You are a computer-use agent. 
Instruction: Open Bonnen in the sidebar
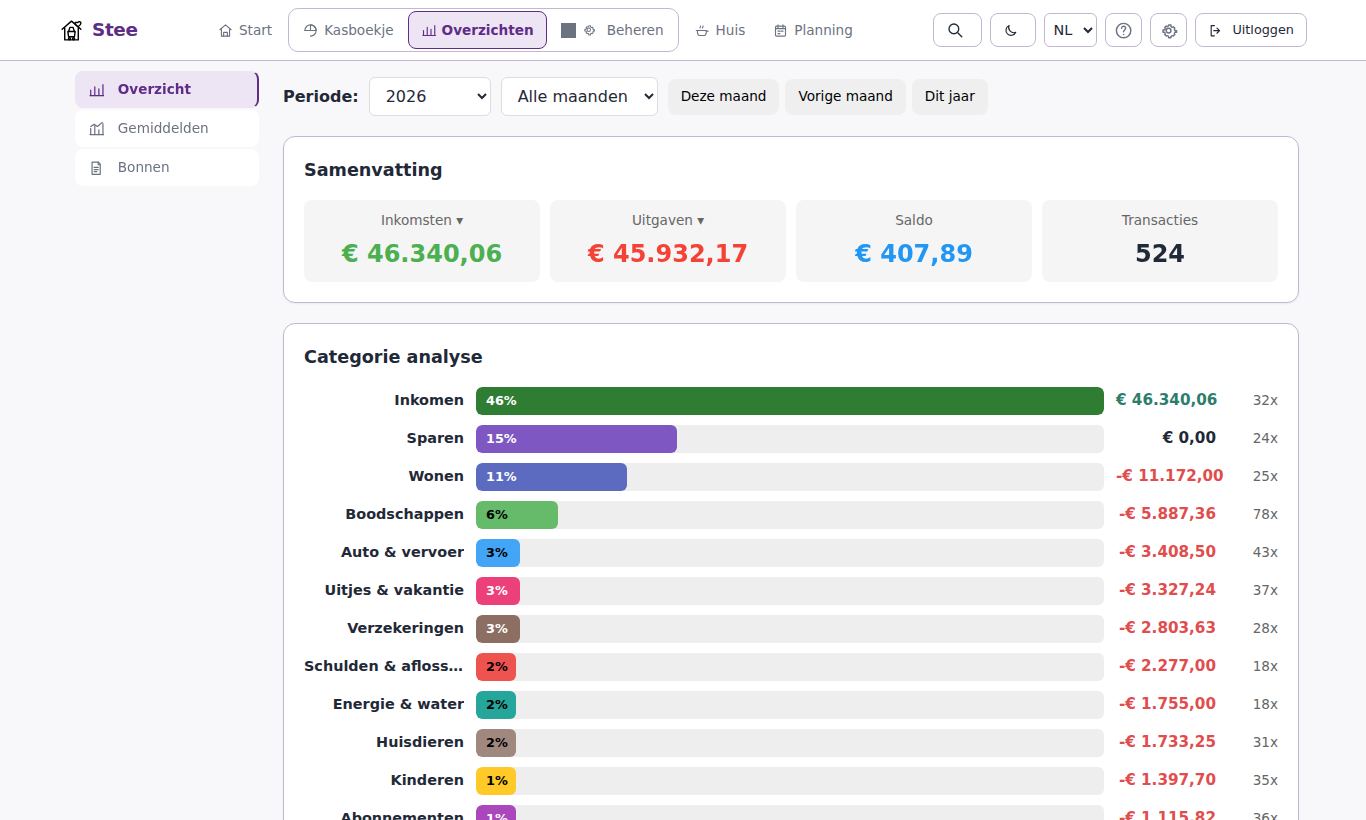(166, 167)
